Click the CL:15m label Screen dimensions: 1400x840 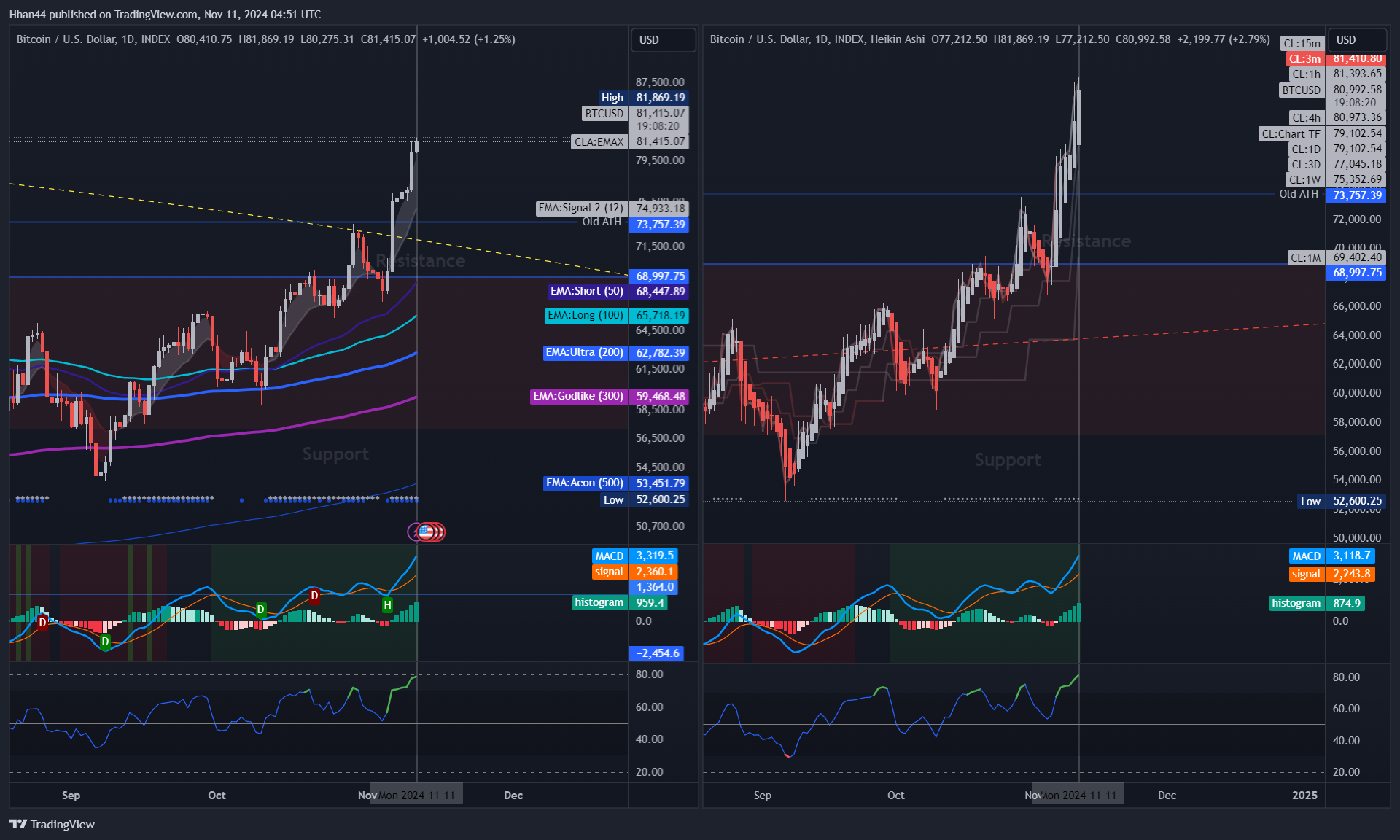pos(1302,44)
